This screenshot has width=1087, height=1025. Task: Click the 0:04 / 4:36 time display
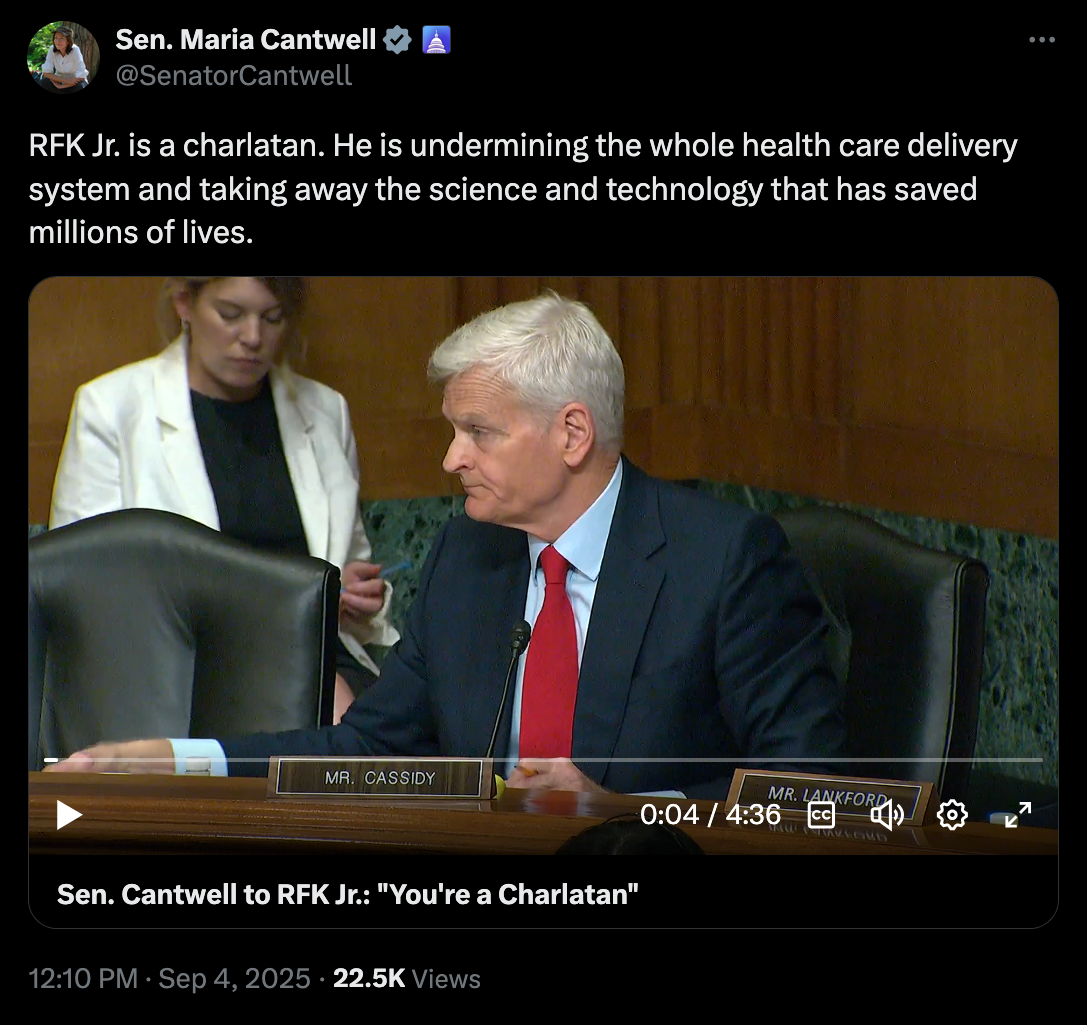pos(711,814)
